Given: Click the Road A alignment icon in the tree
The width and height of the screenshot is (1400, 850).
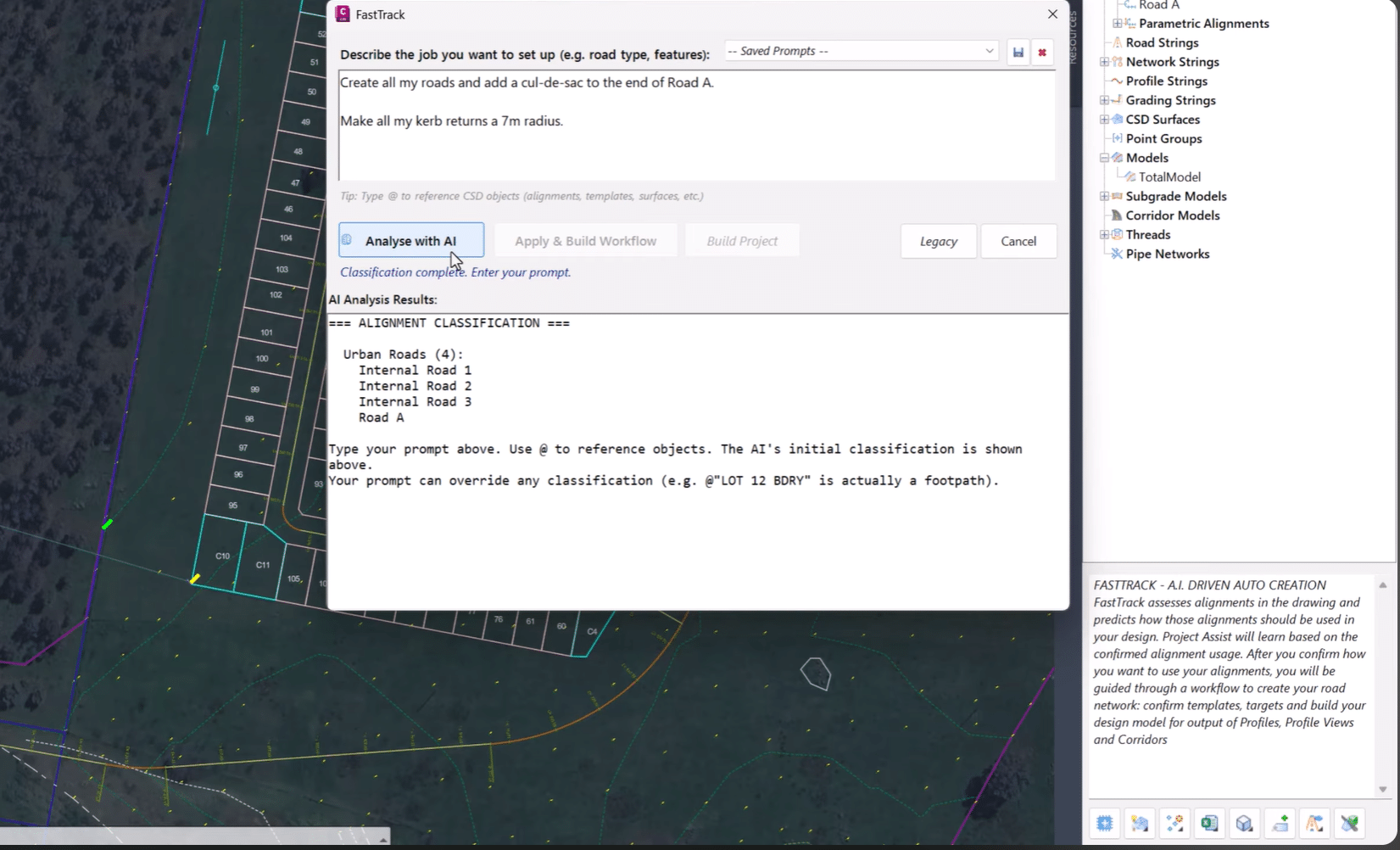Looking at the screenshot, I should point(1129,5).
